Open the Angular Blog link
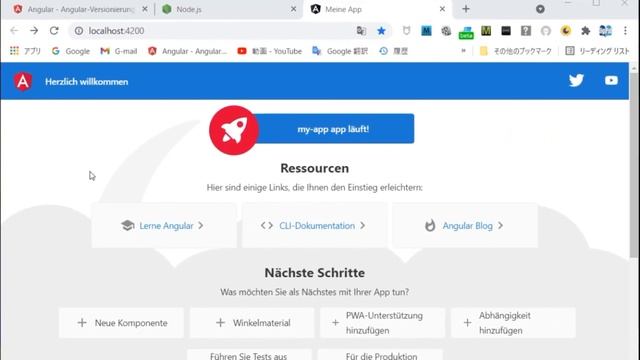640x360 pixels. click(x=465, y=225)
